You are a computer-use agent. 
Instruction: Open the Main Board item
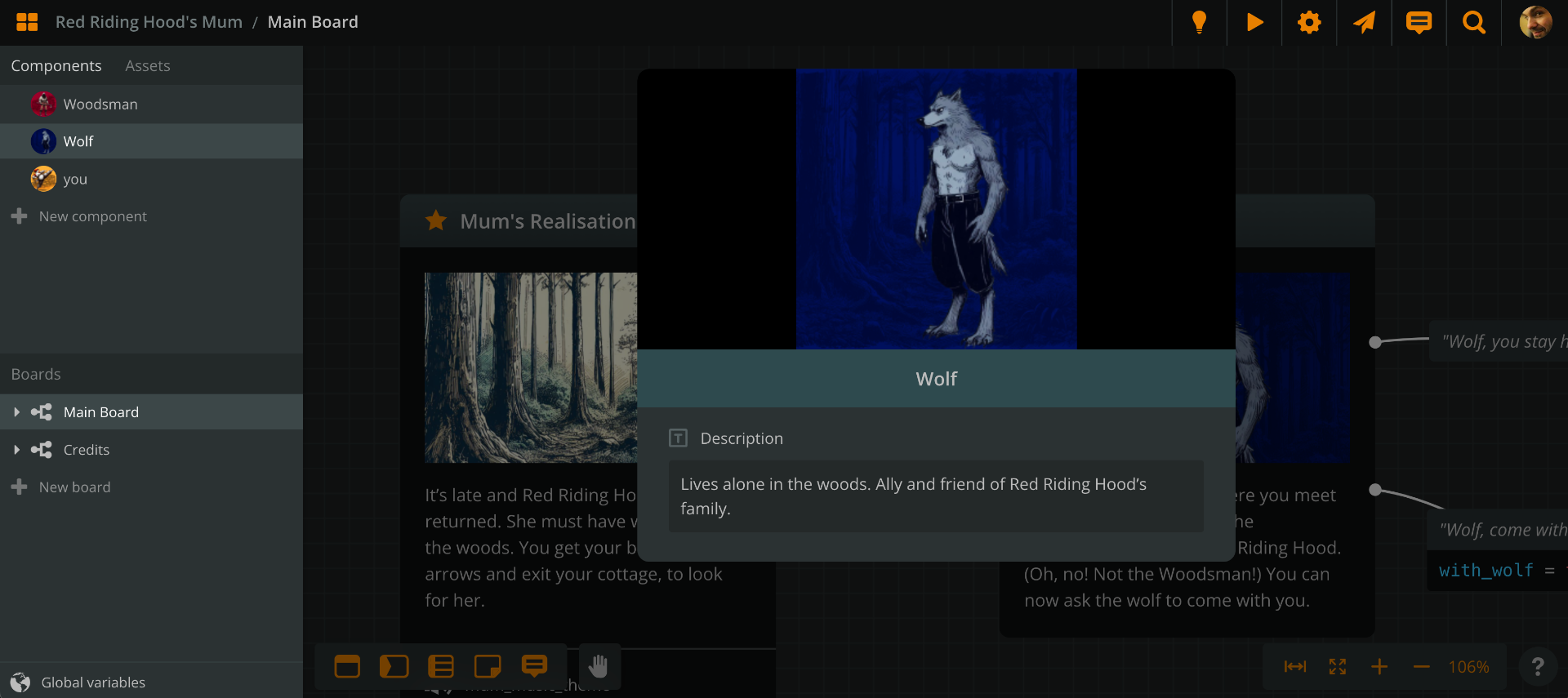151,412
